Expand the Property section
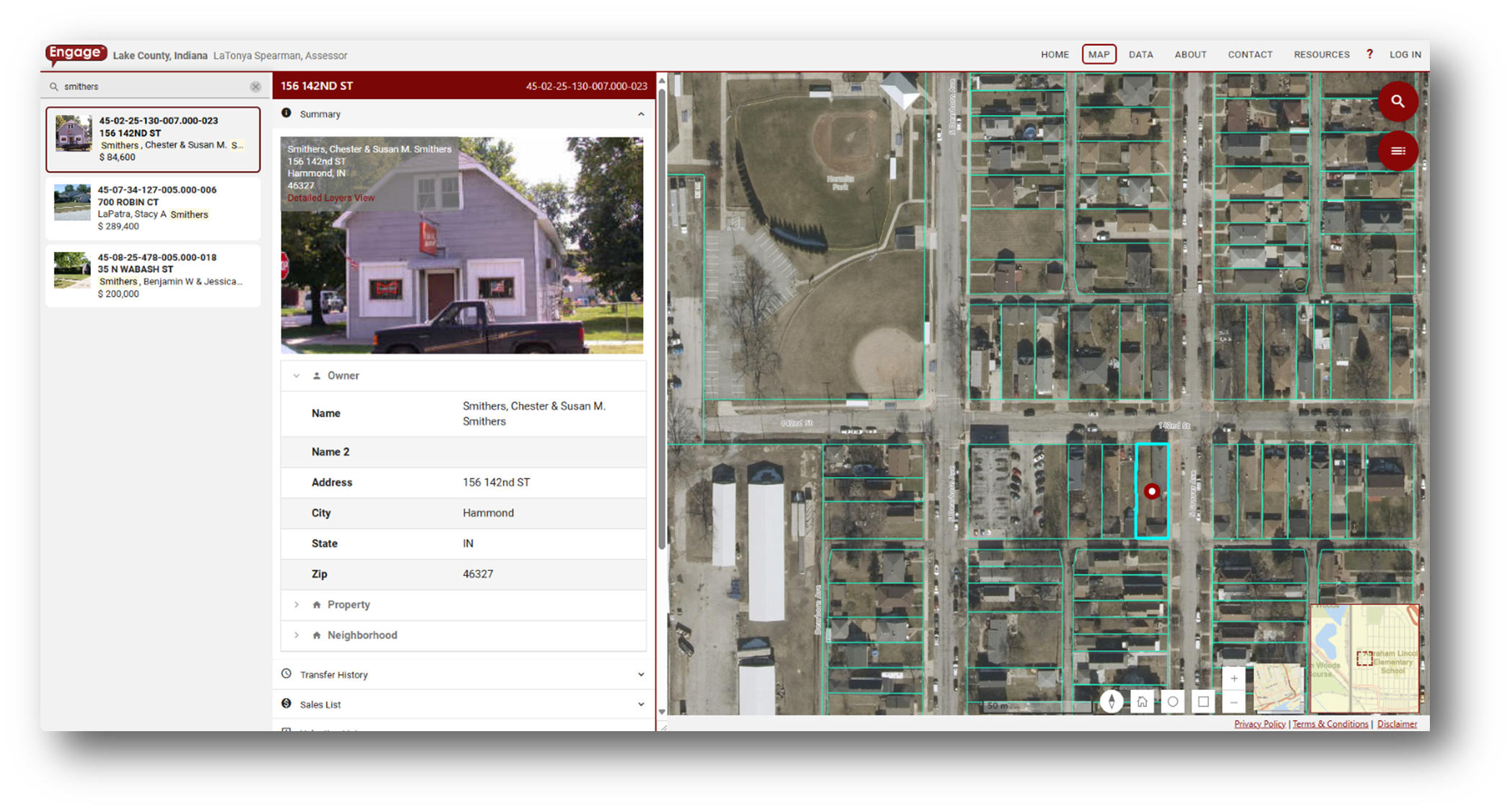 coord(349,605)
